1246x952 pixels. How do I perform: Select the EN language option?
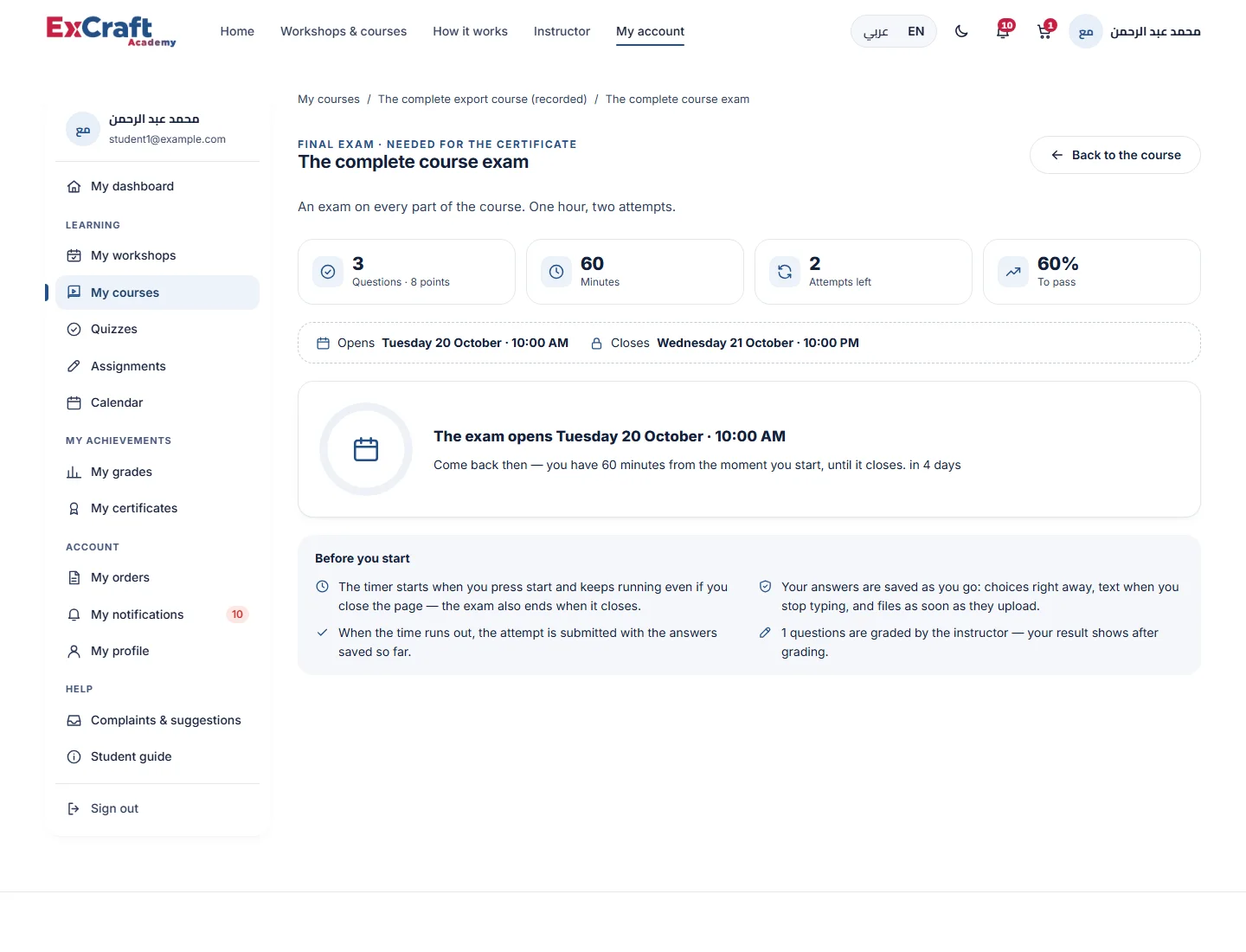click(915, 31)
